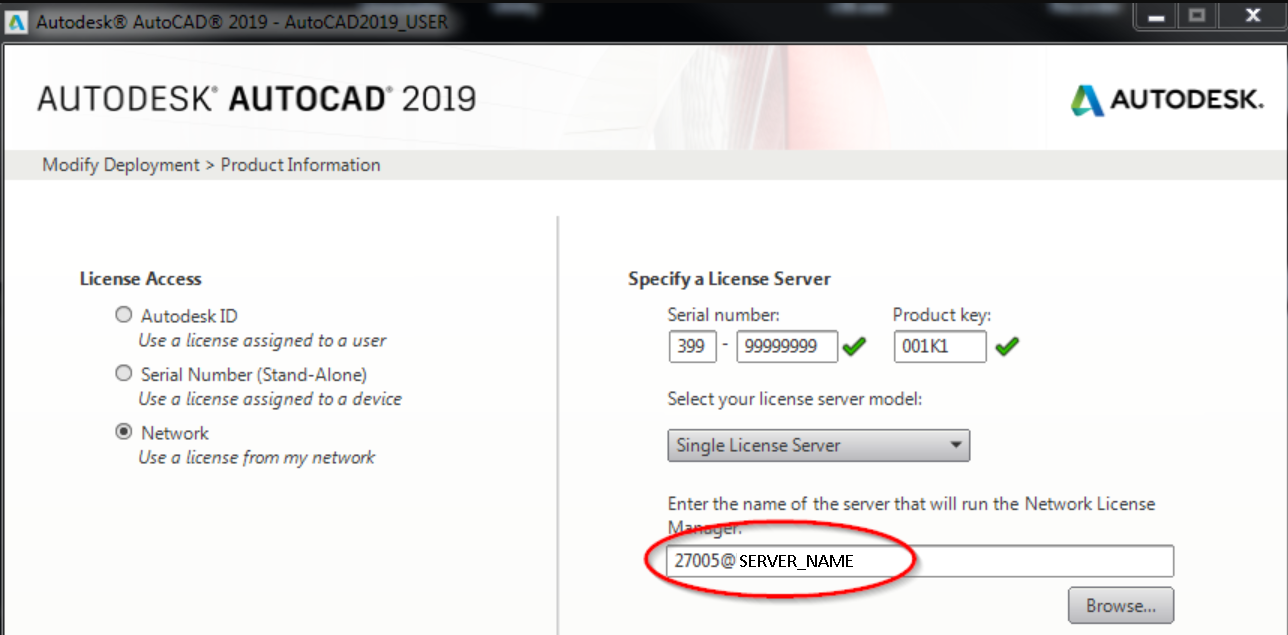Click the product key field containing 001K1

938,346
